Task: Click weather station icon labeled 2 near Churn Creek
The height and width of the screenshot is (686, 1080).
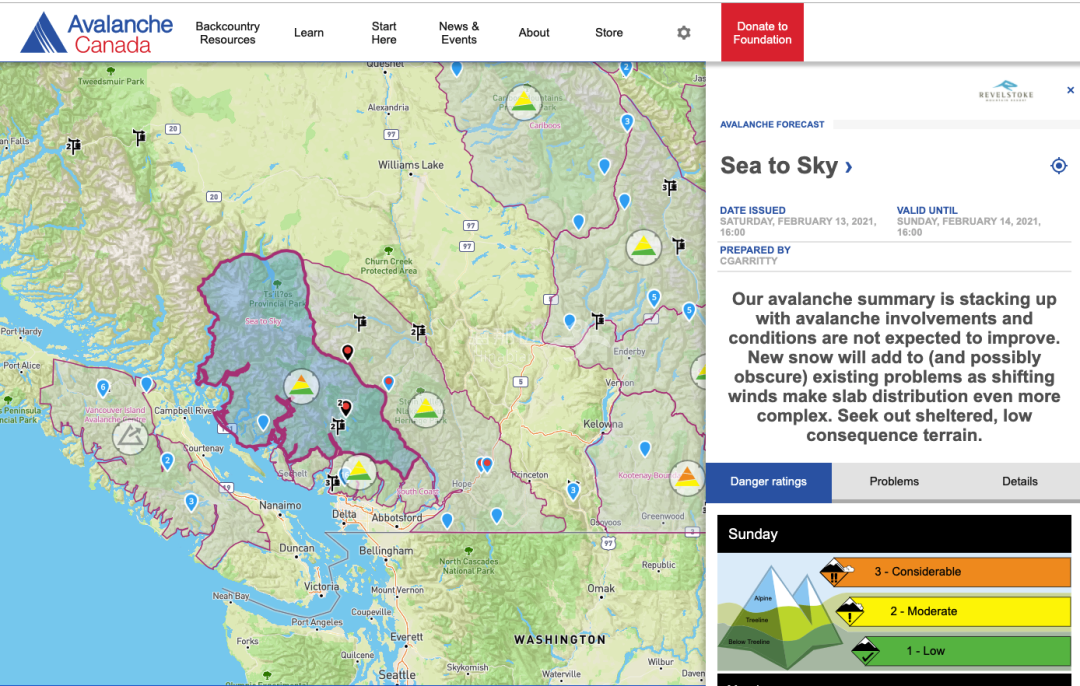Action: tap(418, 331)
